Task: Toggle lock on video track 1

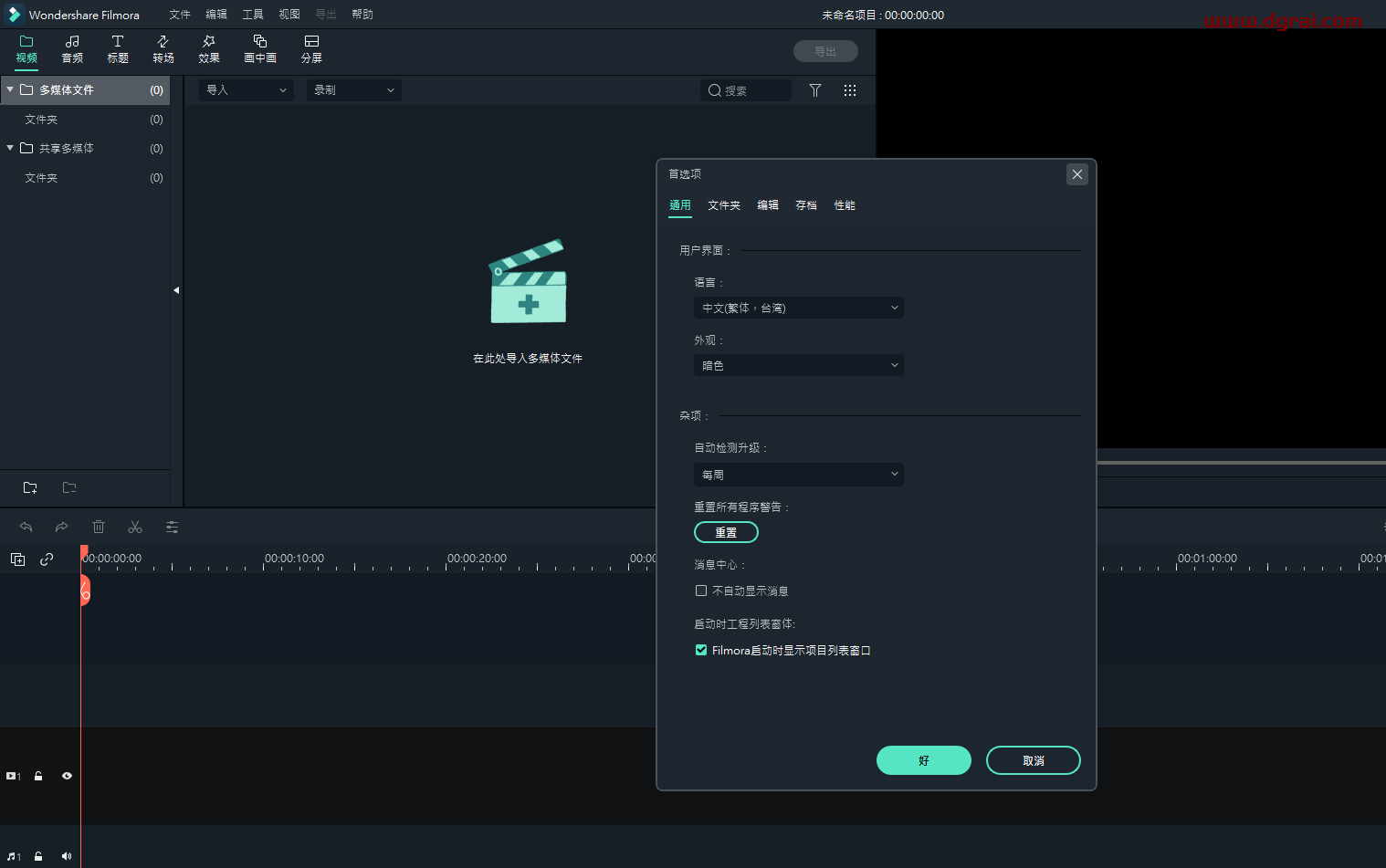Action: pyautogui.click(x=38, y=776)
